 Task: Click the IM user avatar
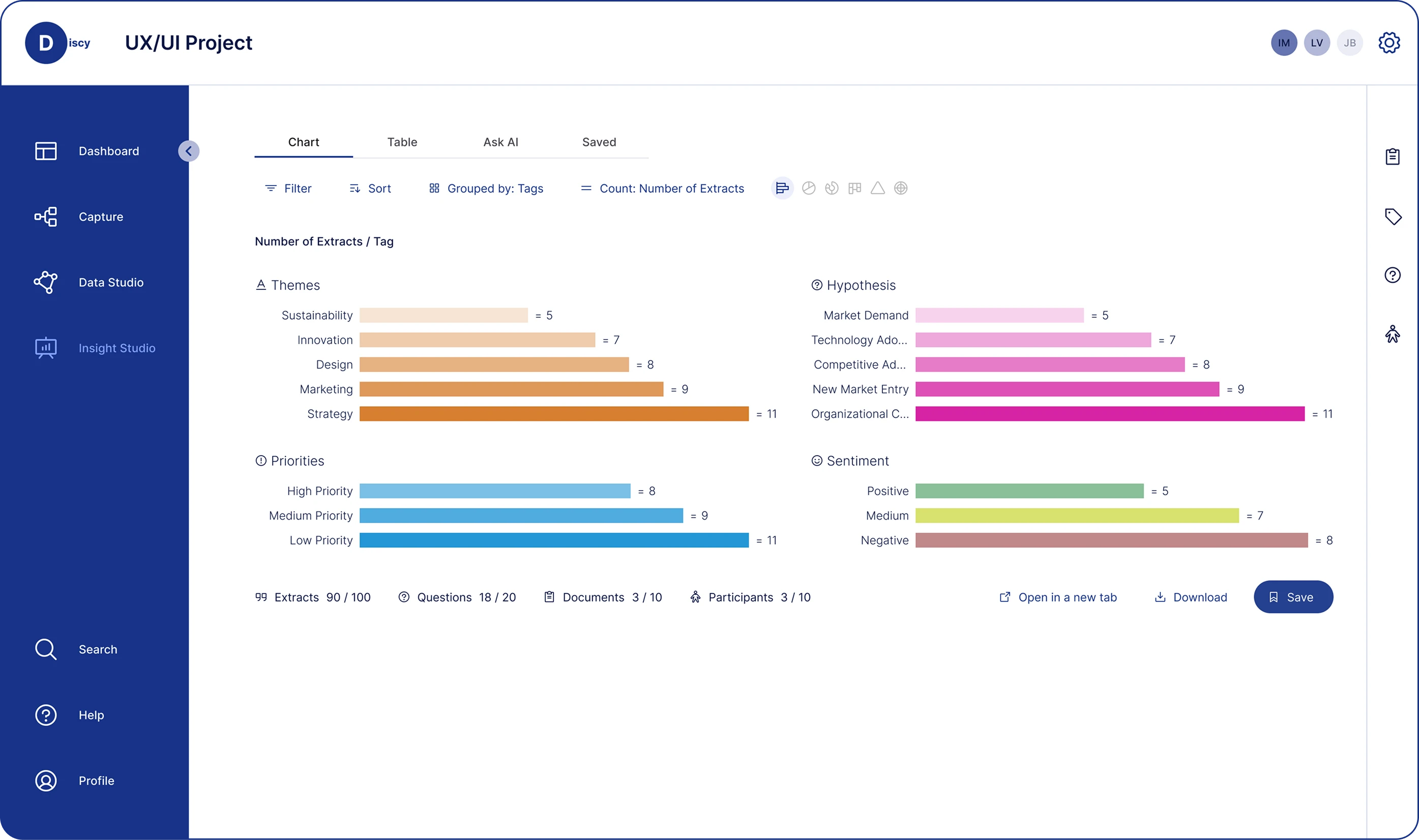[x=1284, y=42]
